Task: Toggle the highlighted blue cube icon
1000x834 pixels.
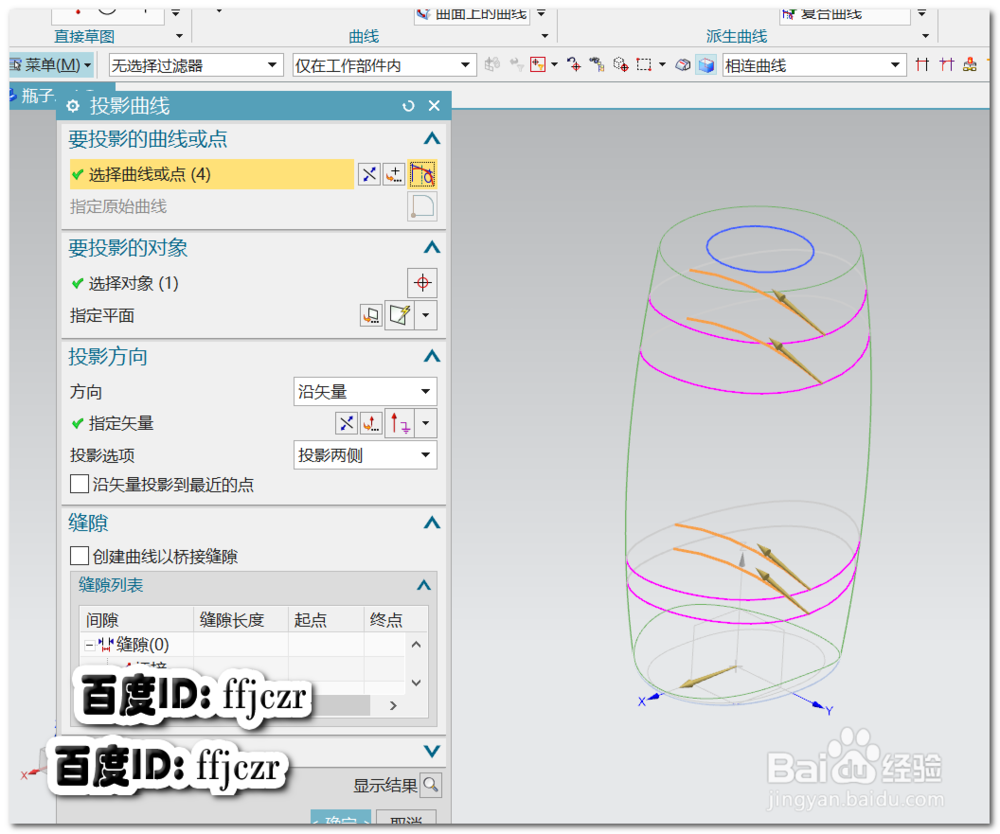Action: (x=706, y=64)
